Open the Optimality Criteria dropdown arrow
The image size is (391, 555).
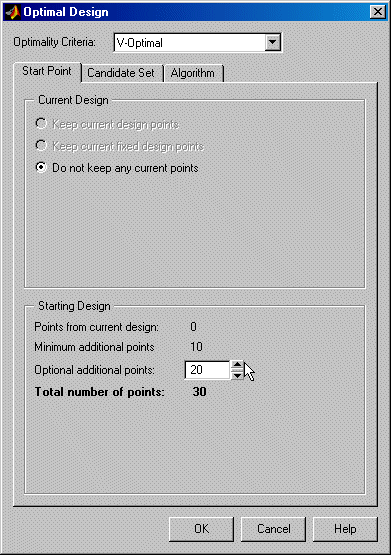272,42
